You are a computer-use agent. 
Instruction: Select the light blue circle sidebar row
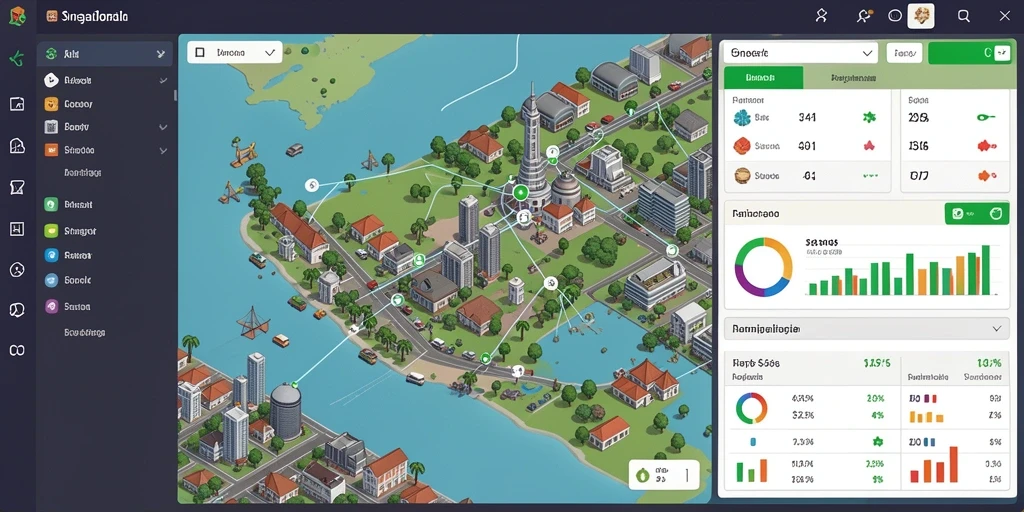coord(106,280)
